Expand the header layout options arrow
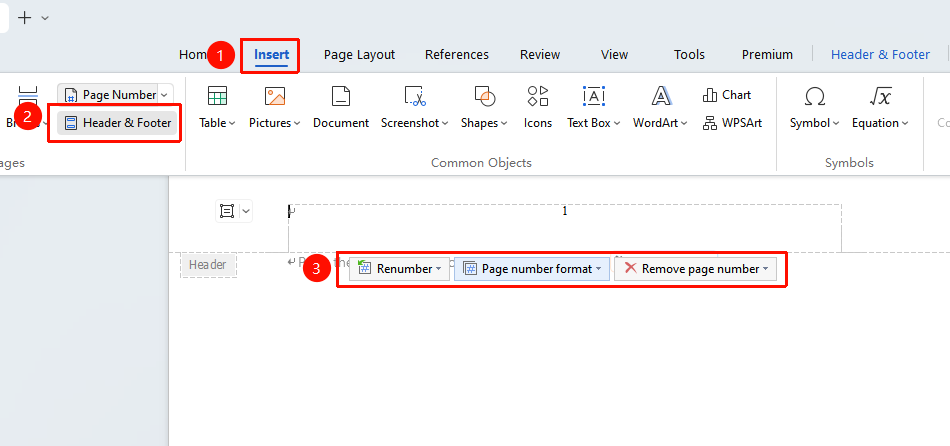Screen dimensions: 950x446 pyautogui.click(x=246, y=211)
